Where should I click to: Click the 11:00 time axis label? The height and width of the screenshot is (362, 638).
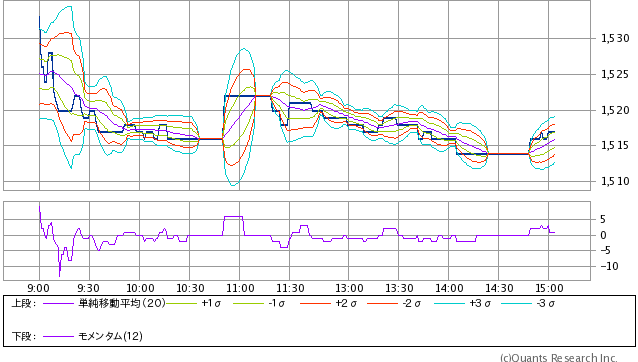[240, 288]
